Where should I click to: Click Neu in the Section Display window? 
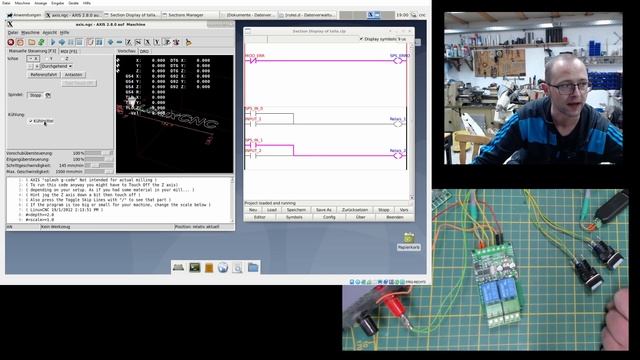coord(253,210)
